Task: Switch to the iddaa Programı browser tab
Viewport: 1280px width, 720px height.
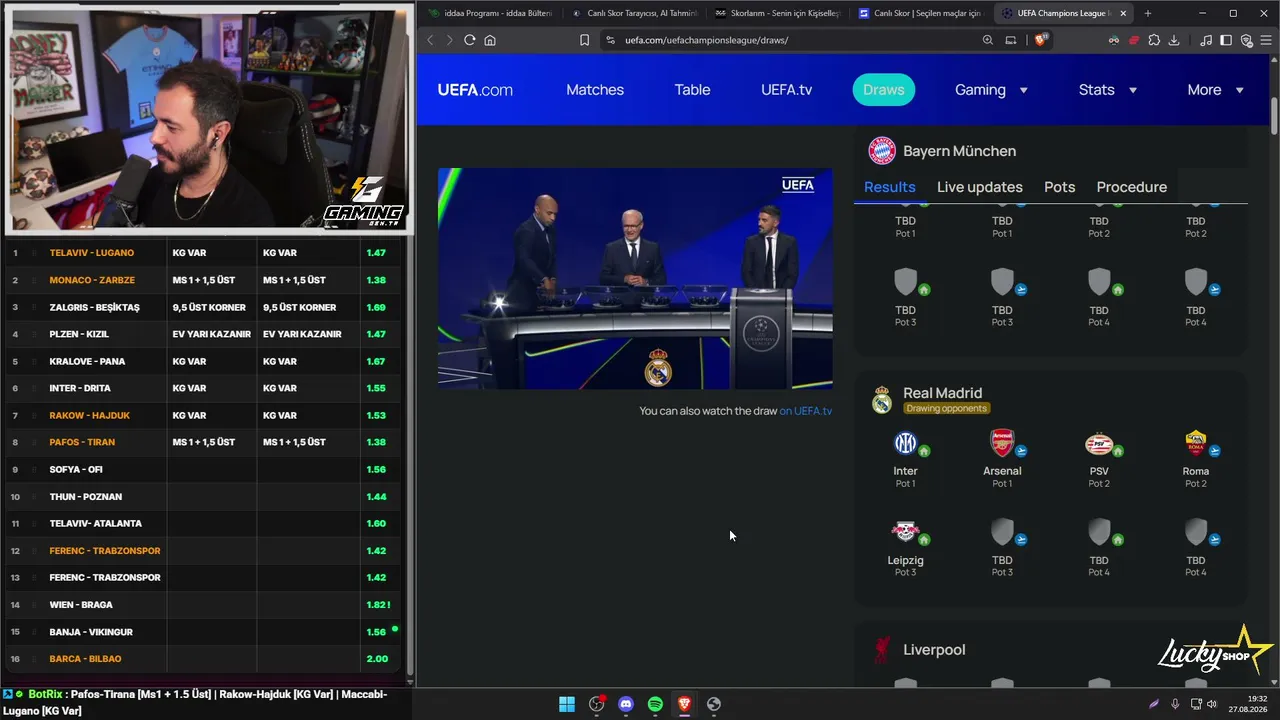Action: tap(490, 13)
